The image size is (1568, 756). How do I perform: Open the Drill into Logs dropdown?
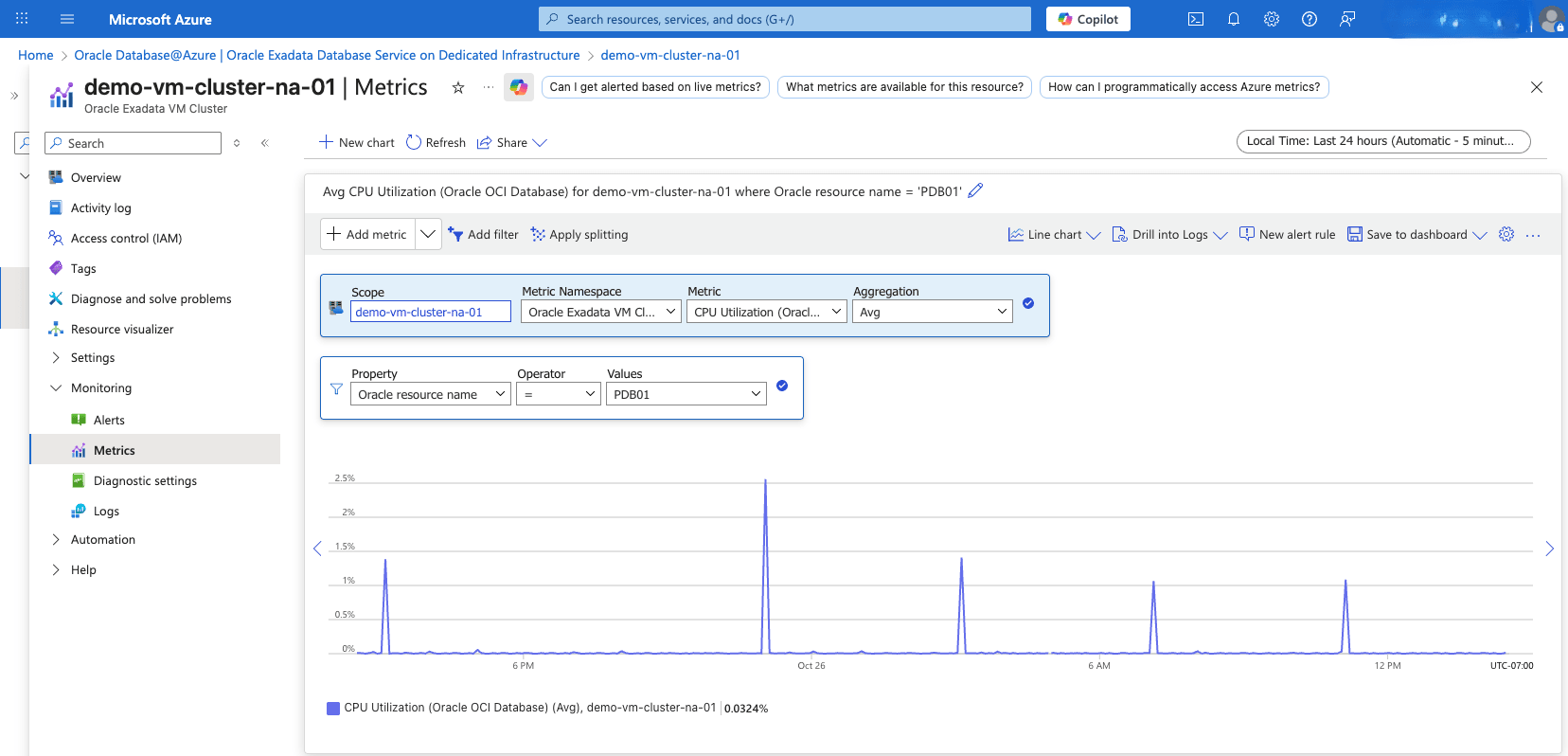click(x=1169, y=234)
